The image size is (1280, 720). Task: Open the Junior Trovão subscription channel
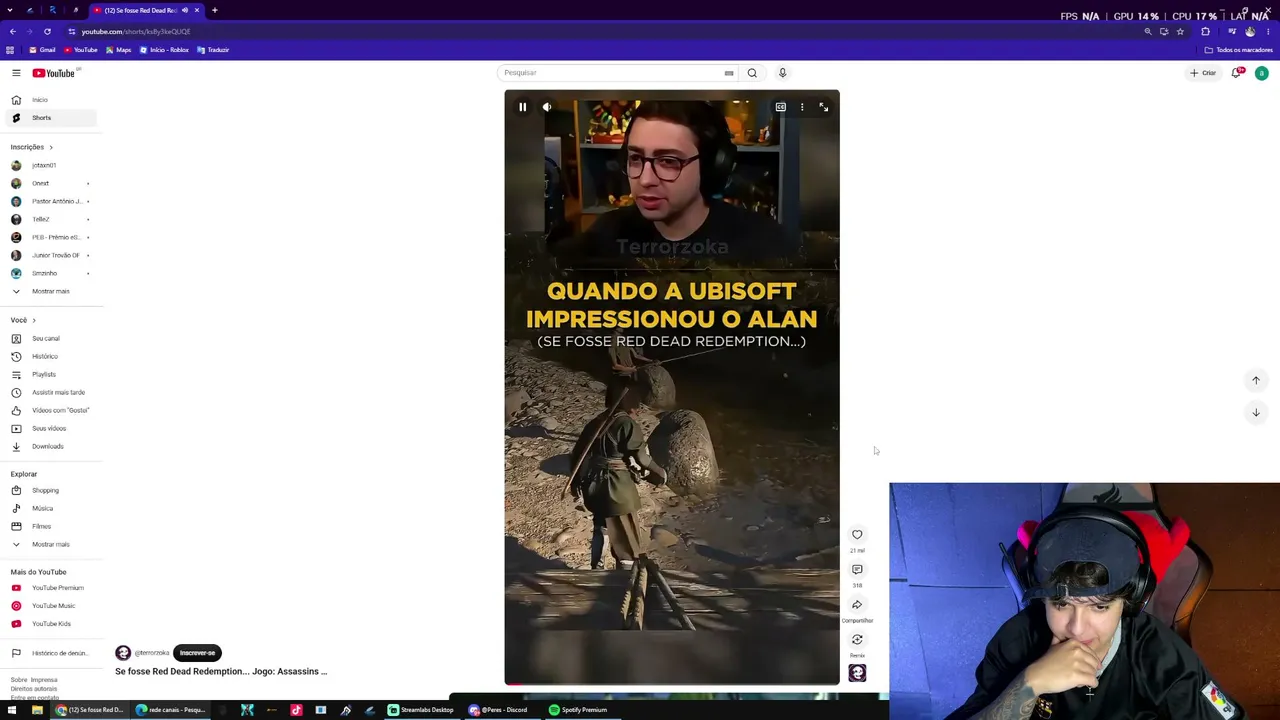(50, 255)
